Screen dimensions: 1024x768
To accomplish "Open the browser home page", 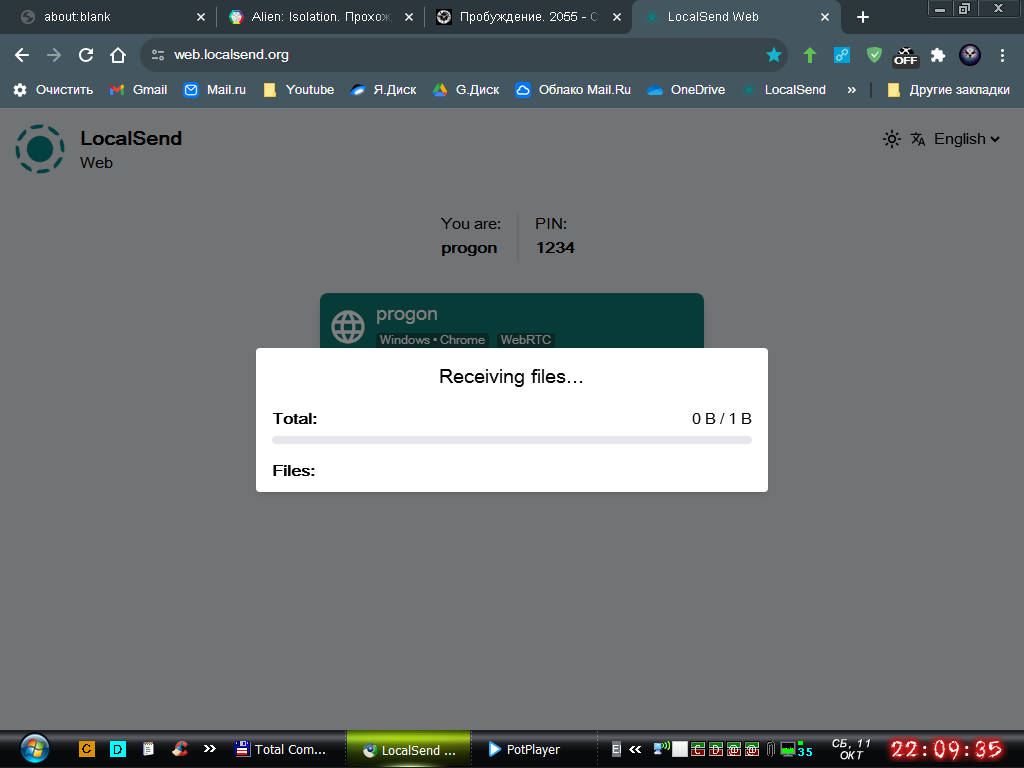I will [x=118, y=55].
